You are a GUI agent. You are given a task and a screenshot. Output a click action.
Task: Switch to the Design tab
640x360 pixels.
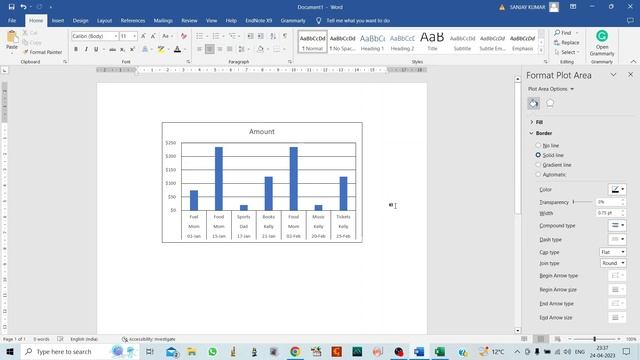(80, 20)
